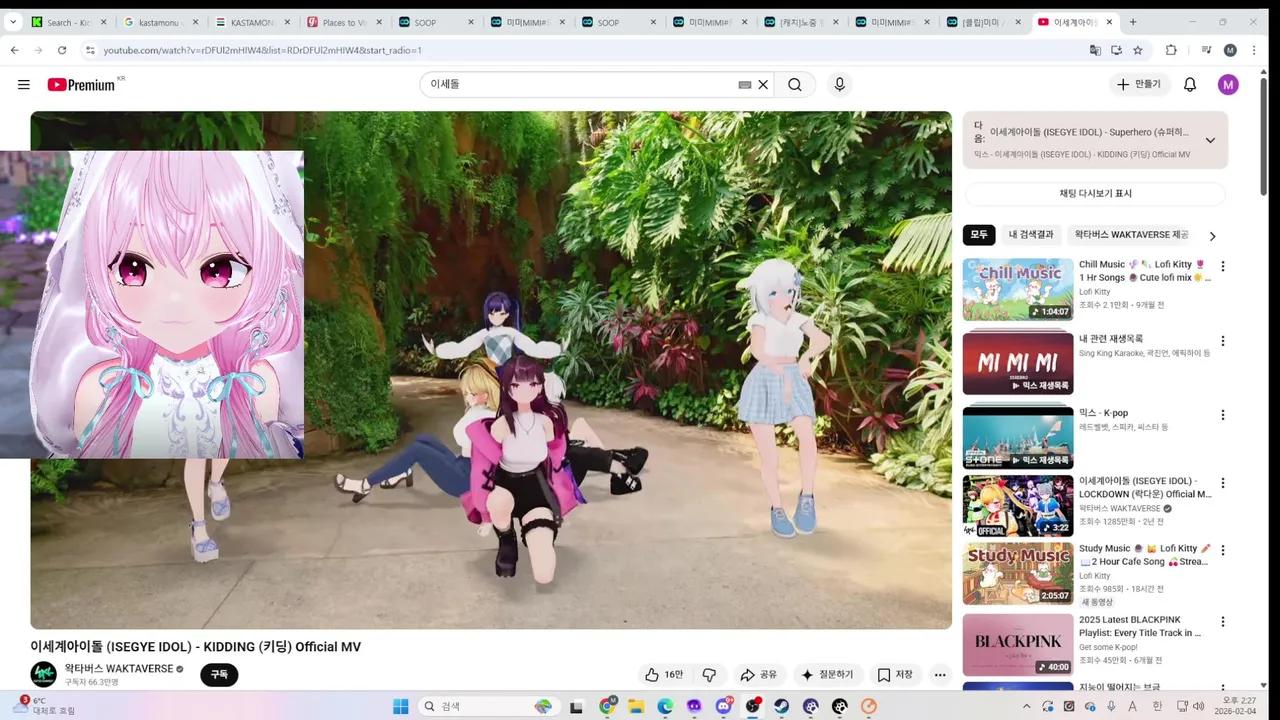This screenshot has height=720, width=1280.
Task: Click the Chrome address bar URL
Action: [x=262, y=50]
